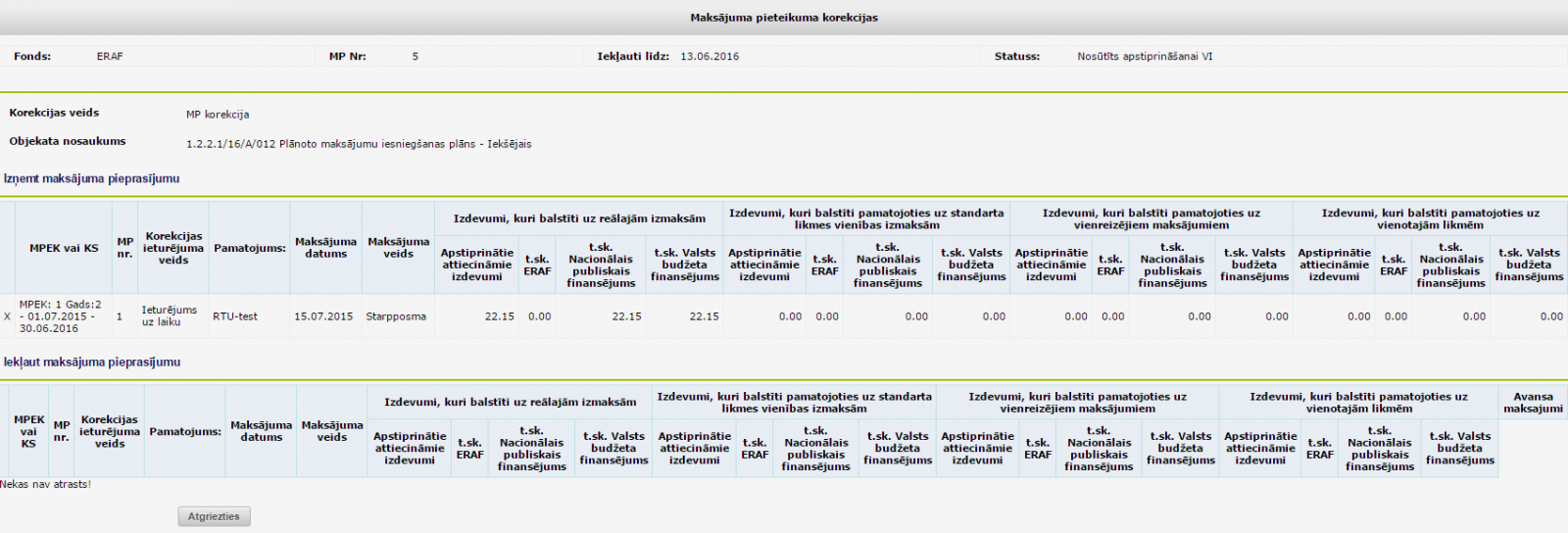Viewport: 1568px width, 533px height.
Task: Click the RTU-test justification cell
Action: pyautogui.click(x=235, y=316)
